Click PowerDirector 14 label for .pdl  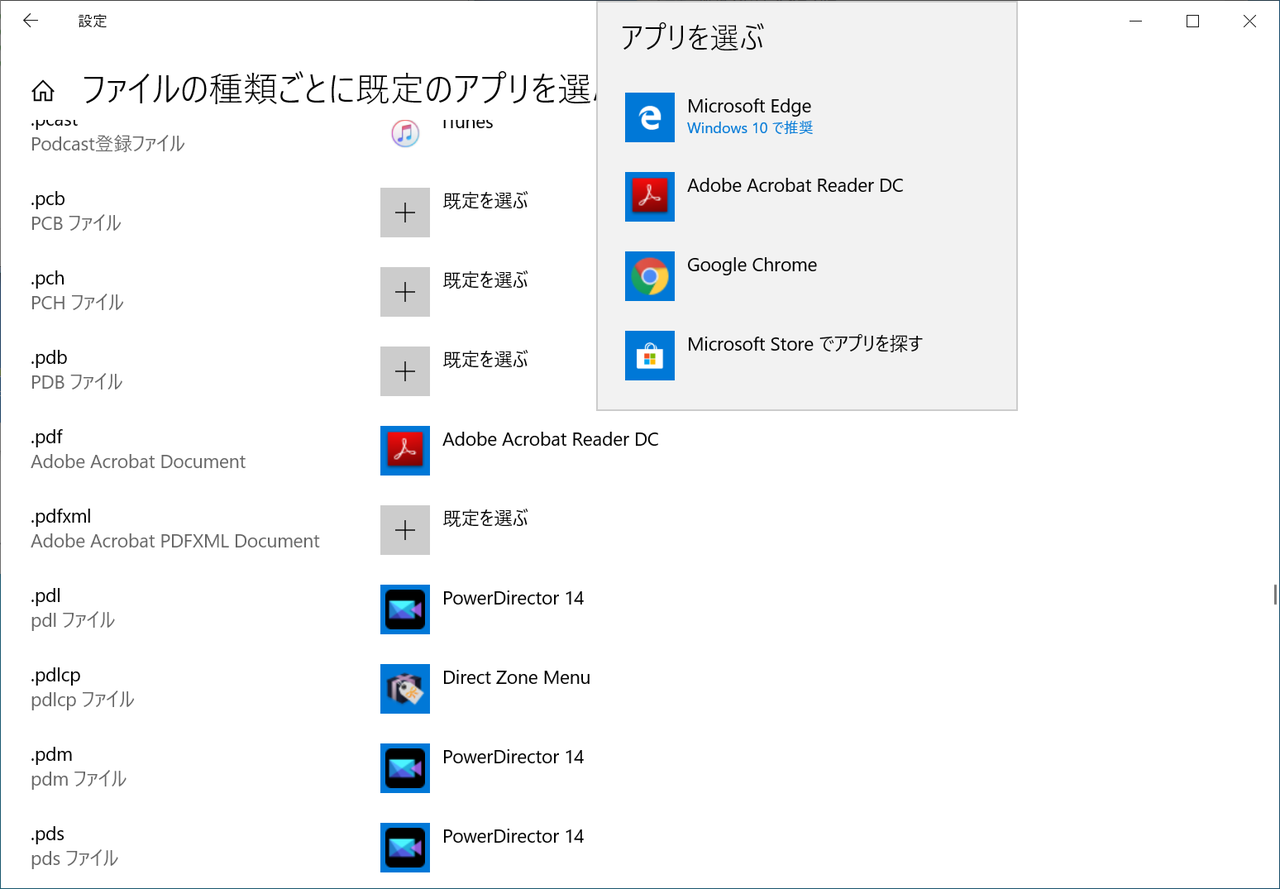click(x=513, y=598)
